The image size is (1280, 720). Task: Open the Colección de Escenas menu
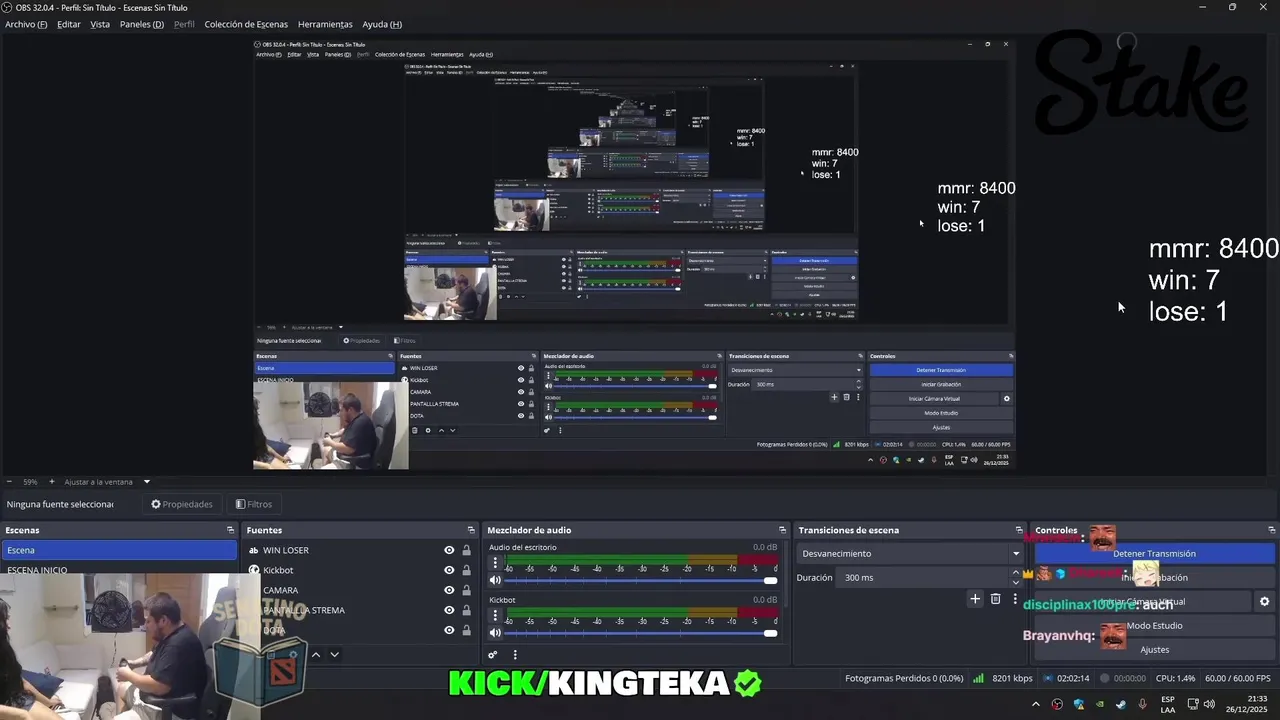coord(246,24)
